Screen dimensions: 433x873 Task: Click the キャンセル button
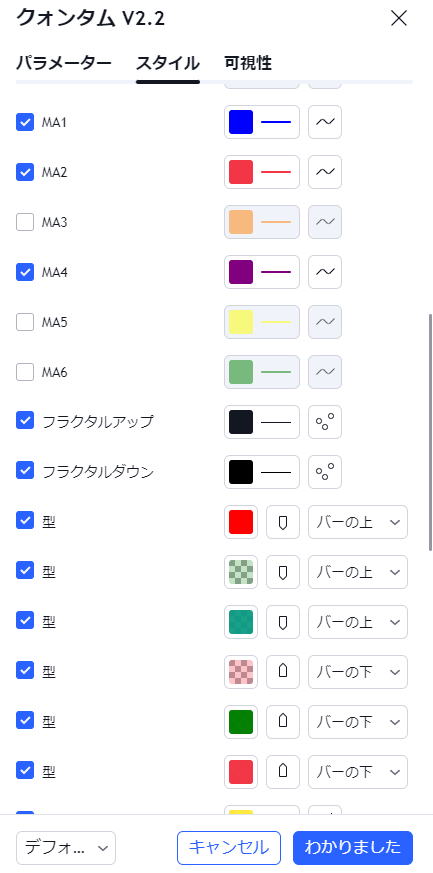click(x=229, y=847)
